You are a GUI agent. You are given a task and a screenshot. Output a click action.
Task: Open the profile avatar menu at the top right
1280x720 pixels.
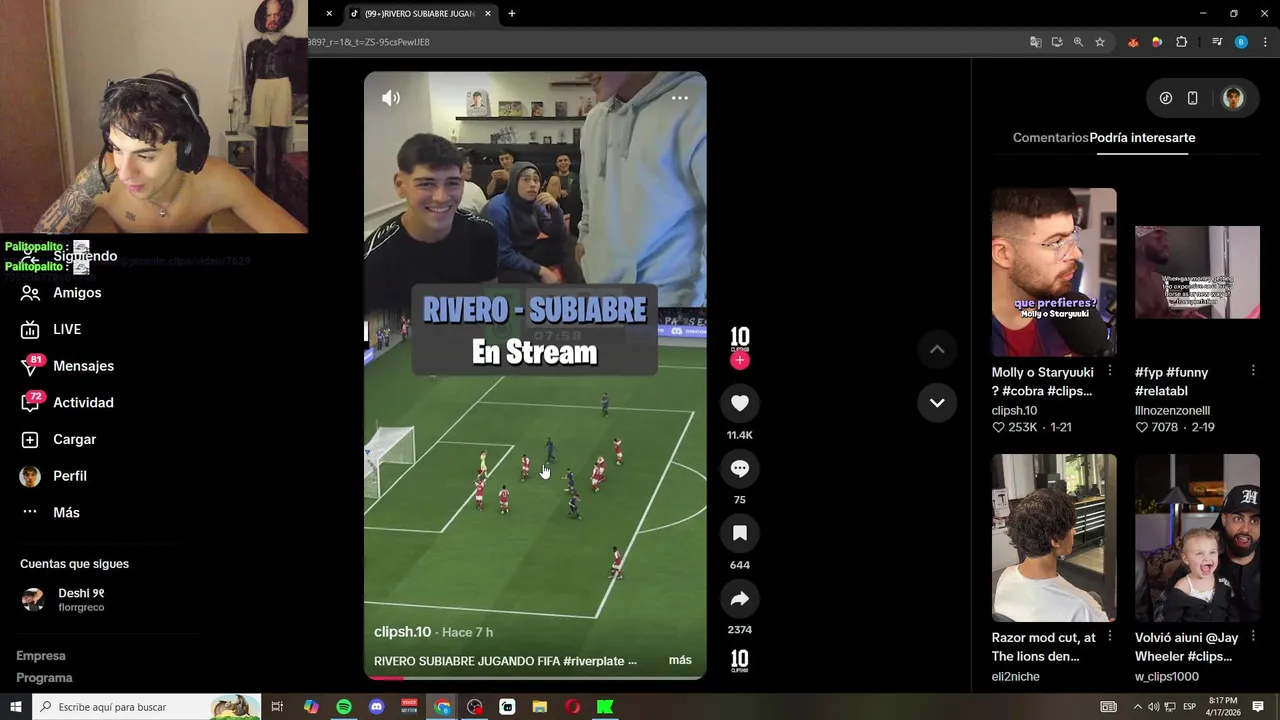tap(1233, 98)
